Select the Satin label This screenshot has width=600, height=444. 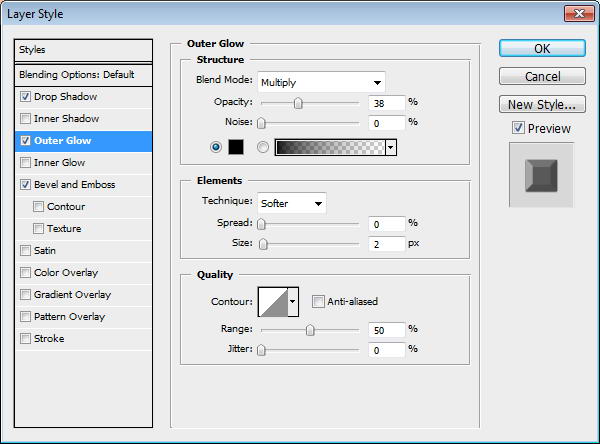45,251
